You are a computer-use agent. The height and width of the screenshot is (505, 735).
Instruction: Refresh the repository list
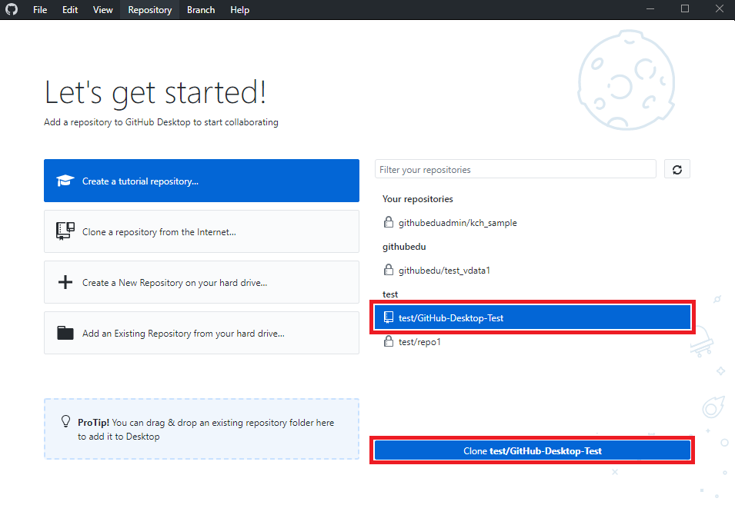pos(677,169)
